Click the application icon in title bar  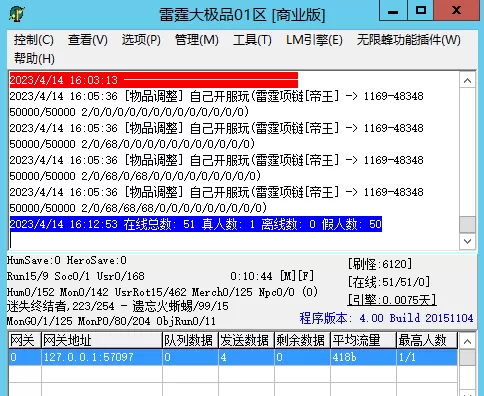click(x=17, y=14)
